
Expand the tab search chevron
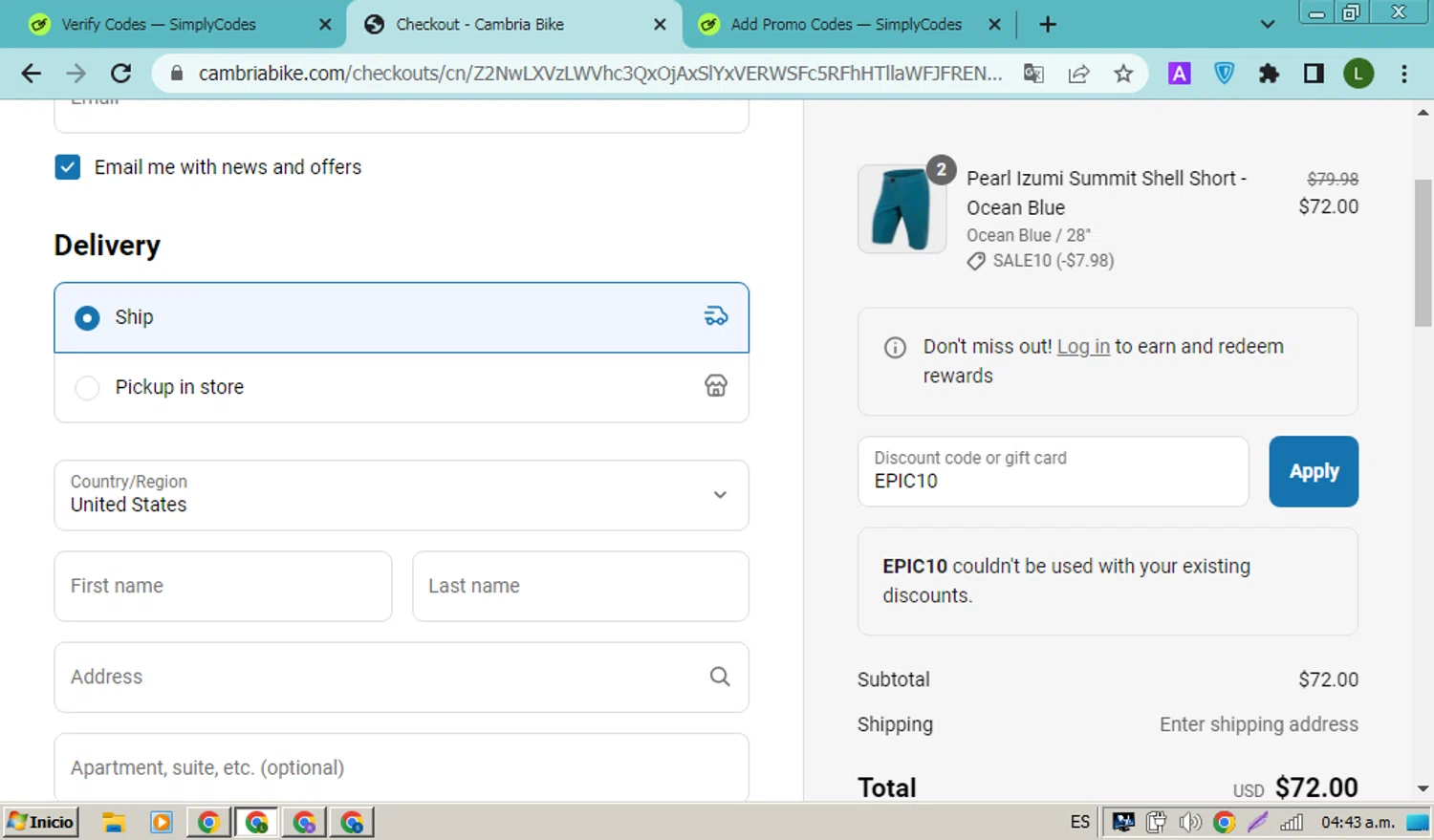1268,24
